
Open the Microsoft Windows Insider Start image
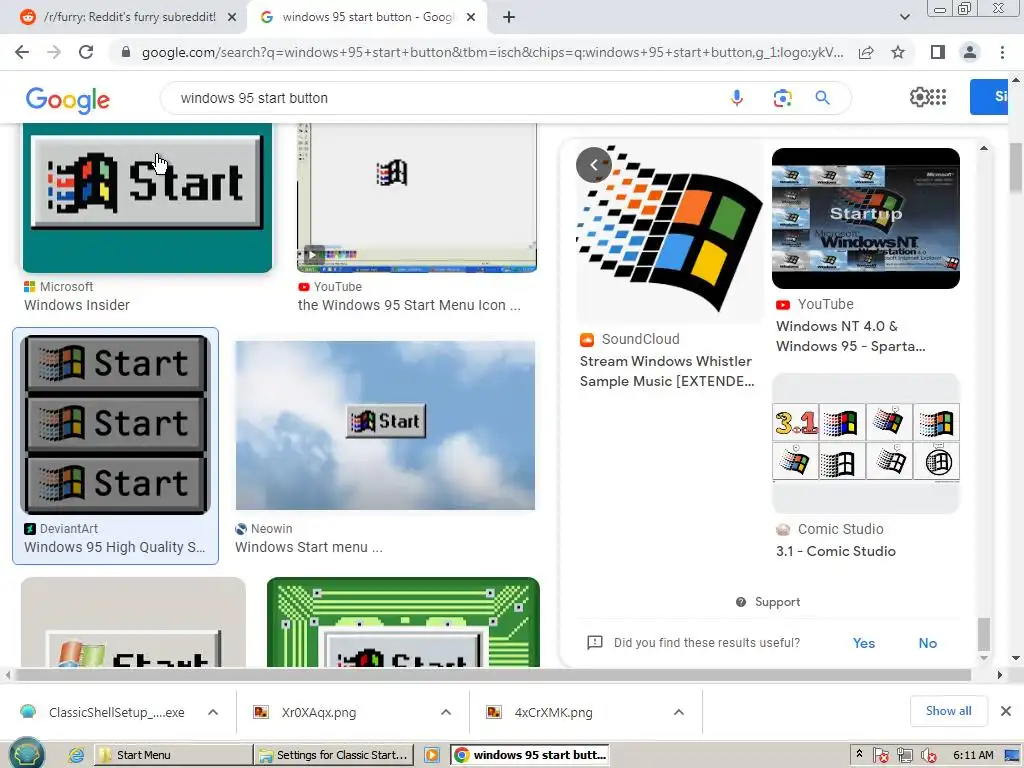(147, 198)
